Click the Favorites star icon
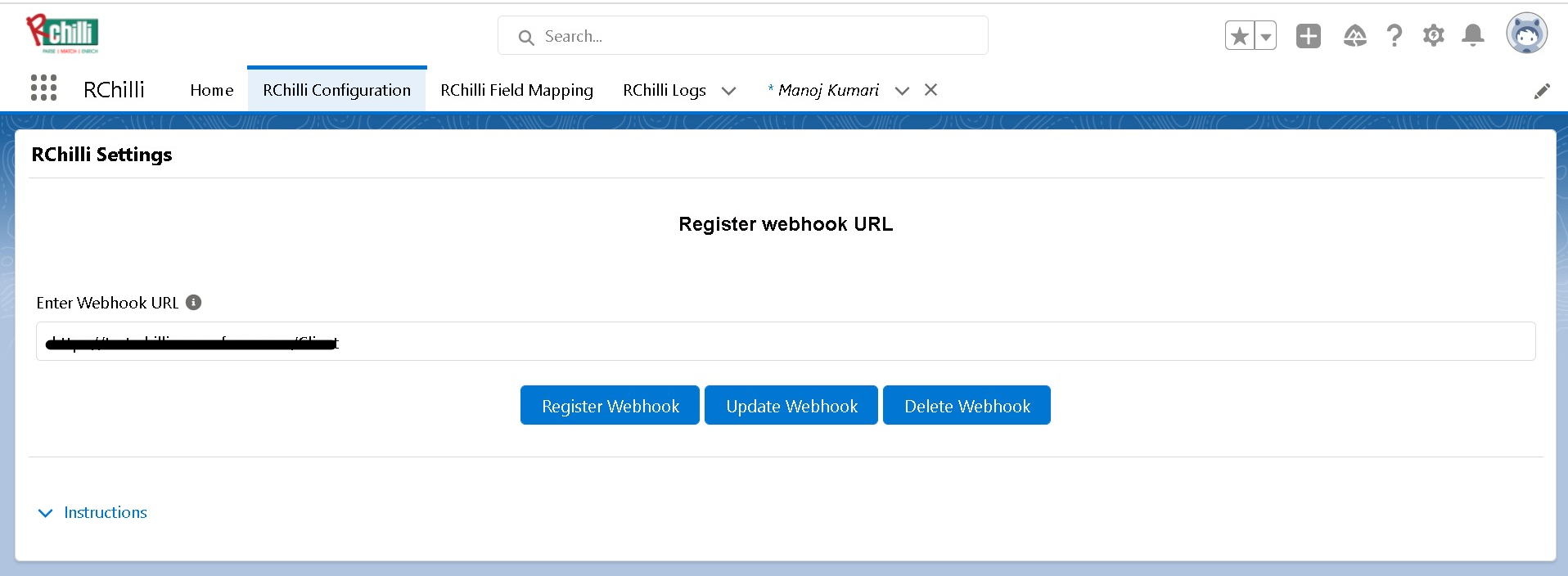 coord(1239,36)
